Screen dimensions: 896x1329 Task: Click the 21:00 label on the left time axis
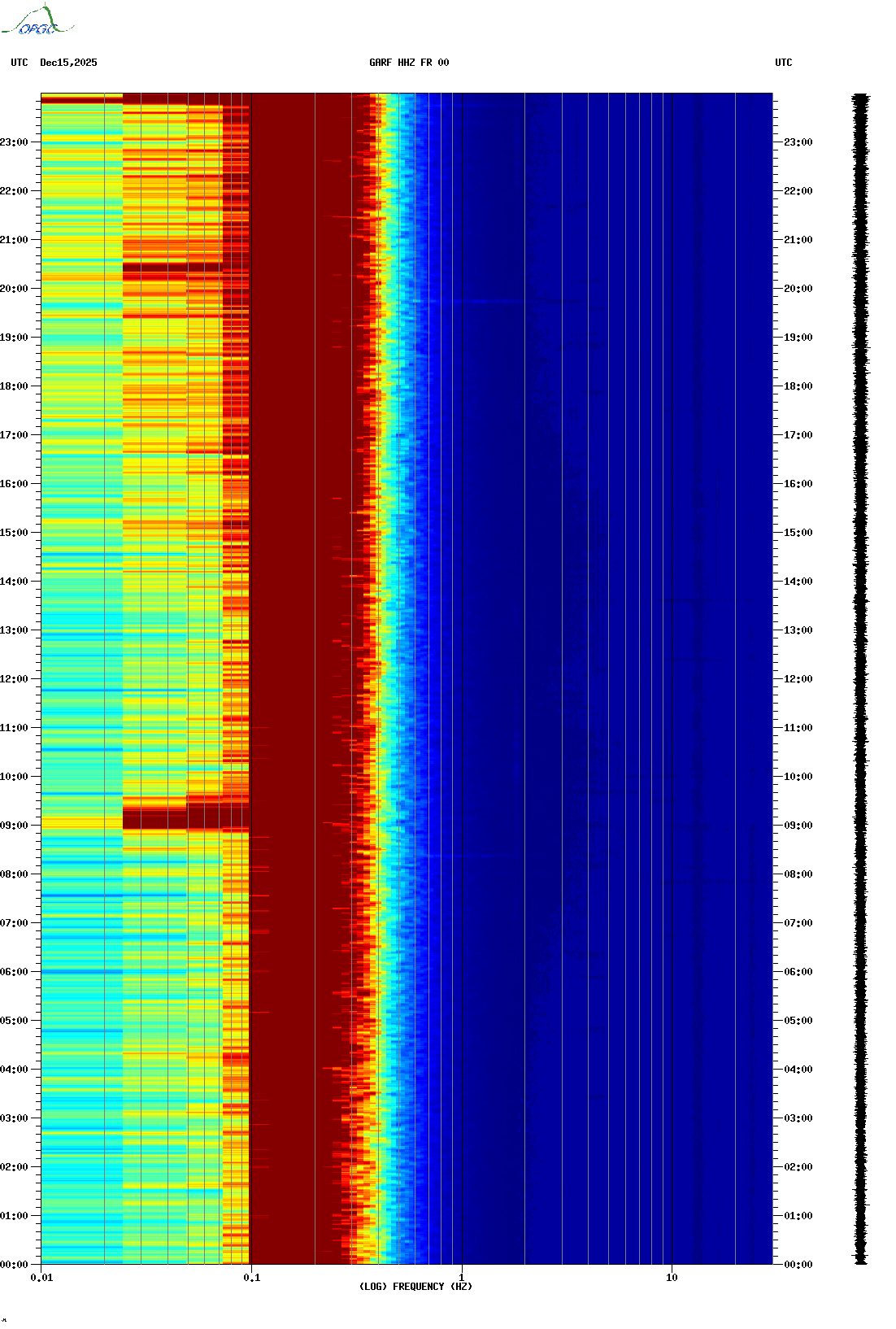(x=14, y=240)
